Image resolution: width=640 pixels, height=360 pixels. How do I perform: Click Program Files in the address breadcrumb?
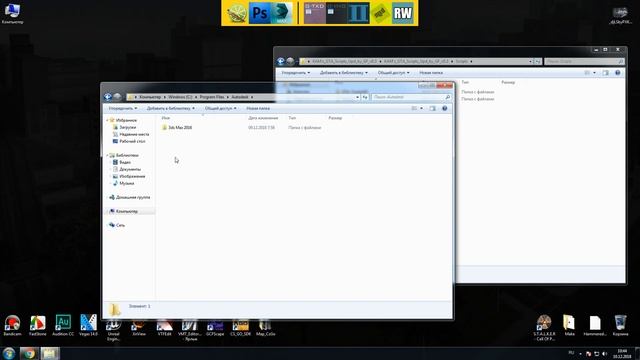(x=212, y=97)
